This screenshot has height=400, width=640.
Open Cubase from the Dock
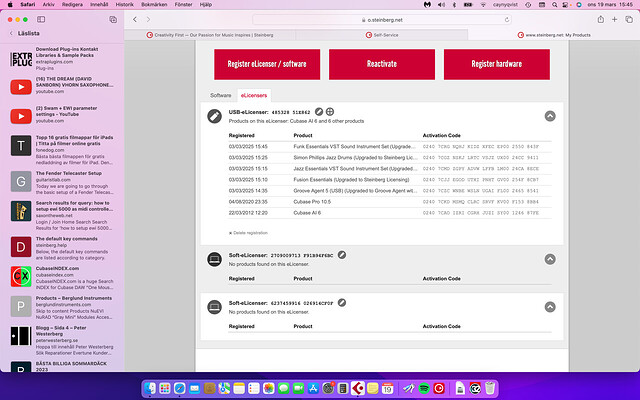(358, 388)
